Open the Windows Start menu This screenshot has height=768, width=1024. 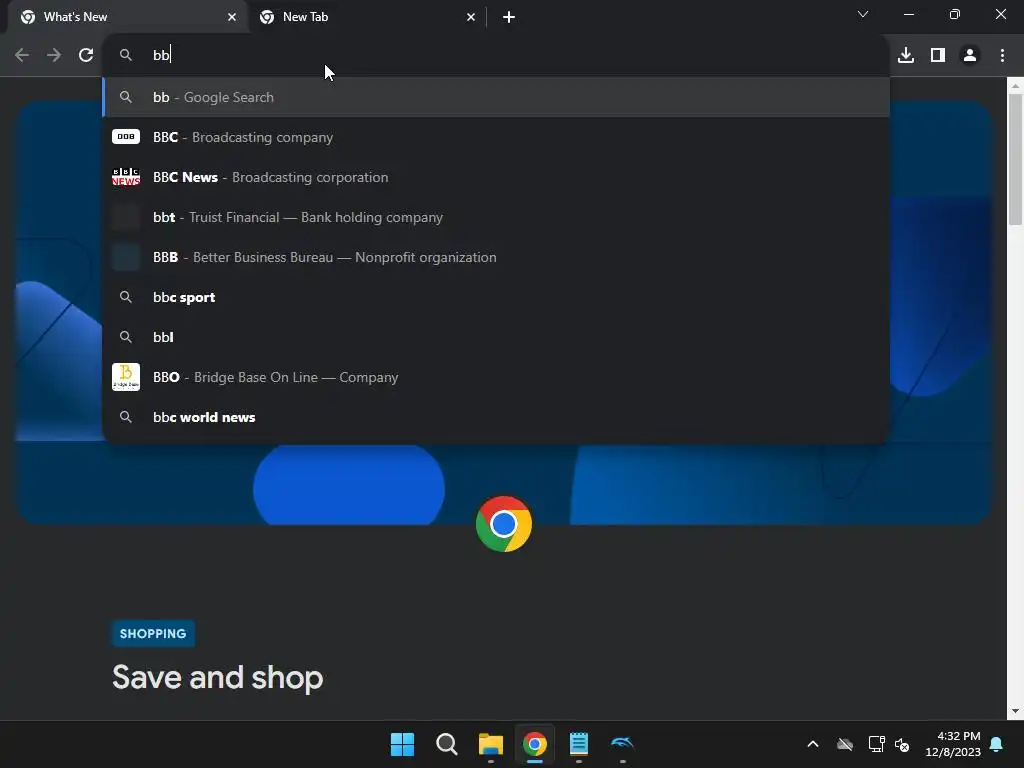[402, 744]
